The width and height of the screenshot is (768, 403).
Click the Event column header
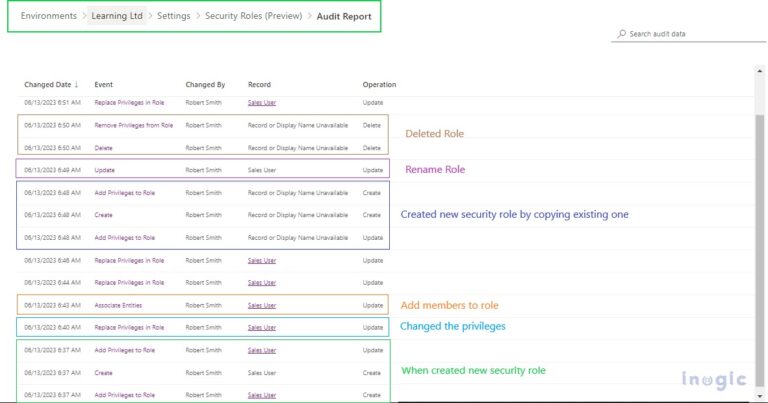tap(104, 85)
